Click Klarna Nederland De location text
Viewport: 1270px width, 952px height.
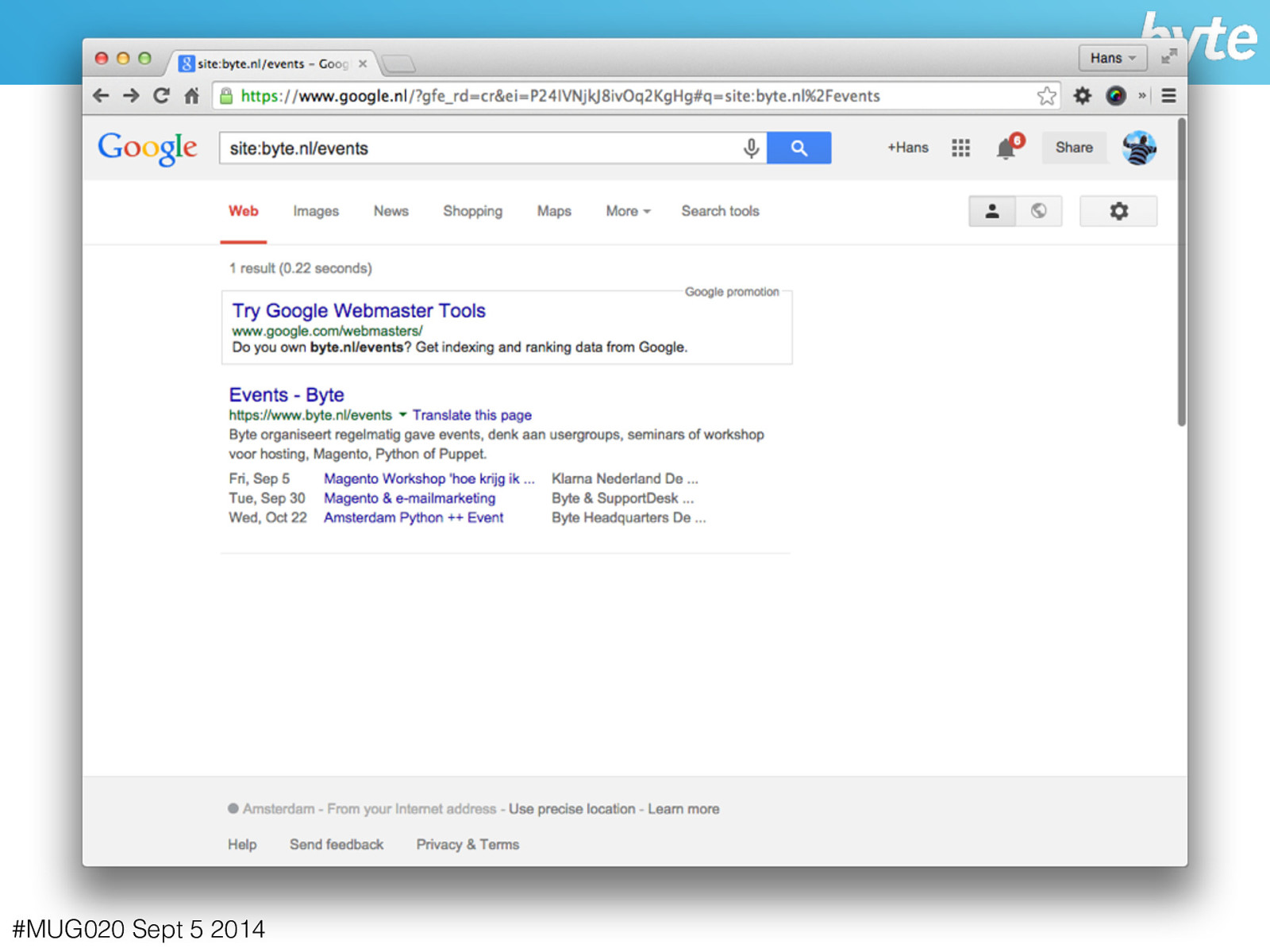click(625, 478)
